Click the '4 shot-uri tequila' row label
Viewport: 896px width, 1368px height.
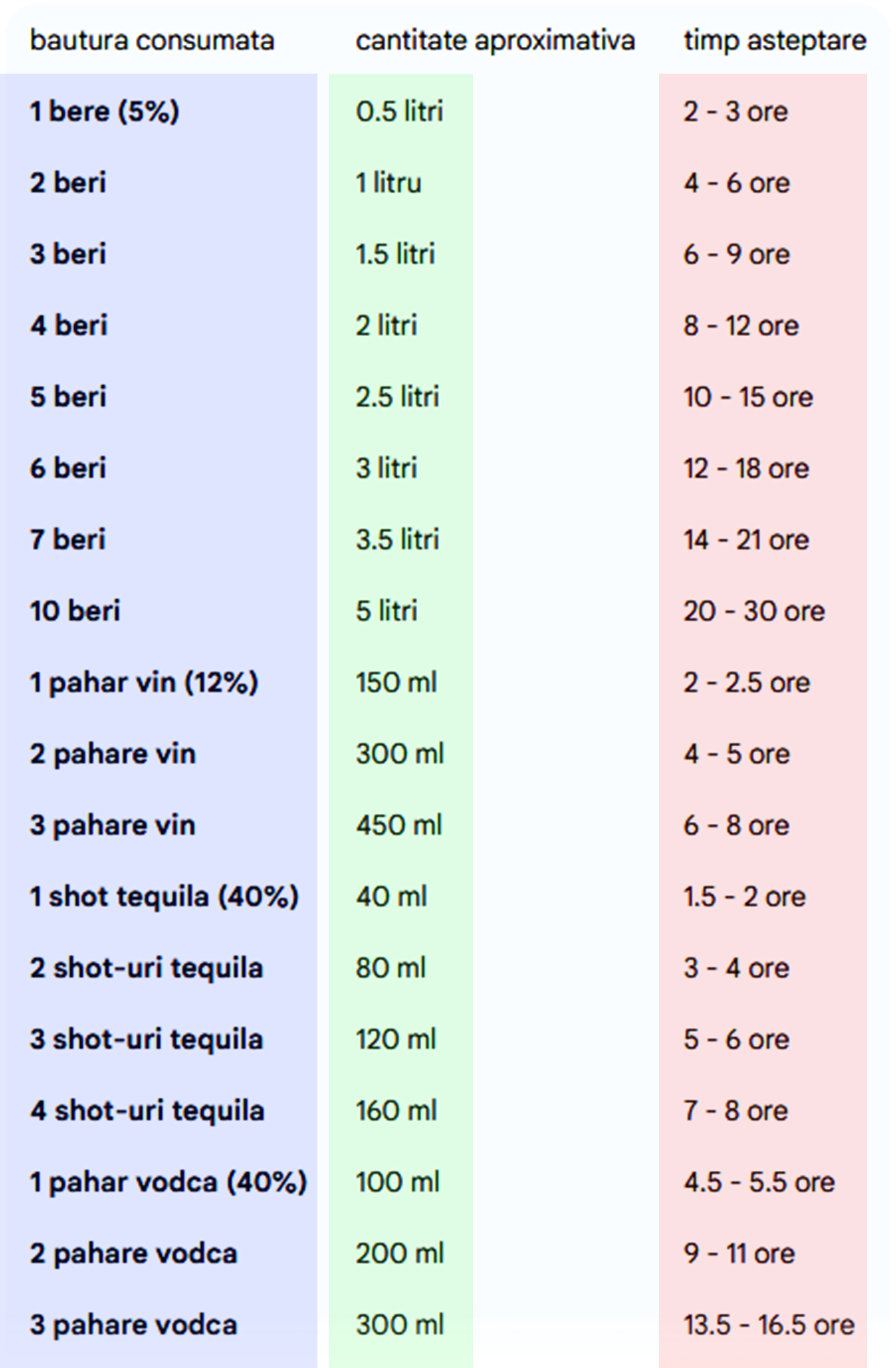(147, 1111)
